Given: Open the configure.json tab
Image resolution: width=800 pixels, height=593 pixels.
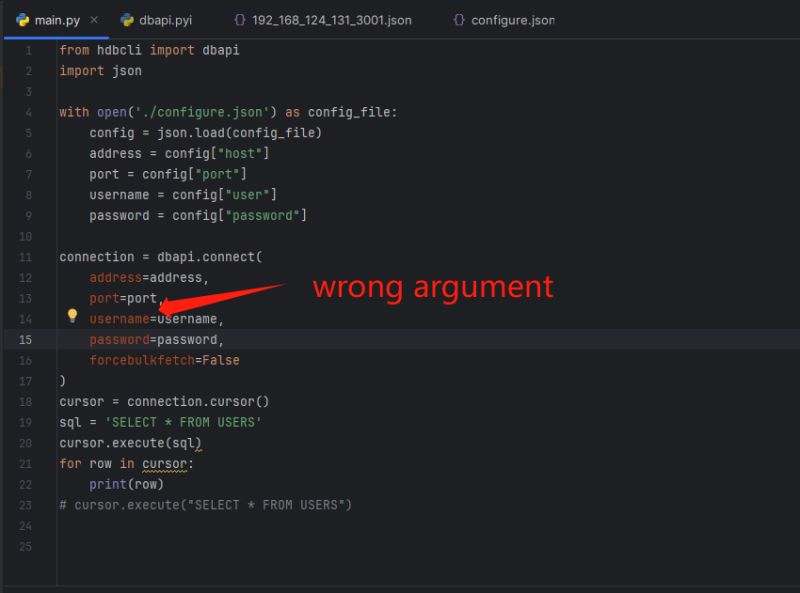Looking at the screenshot, I should (504, 20).
